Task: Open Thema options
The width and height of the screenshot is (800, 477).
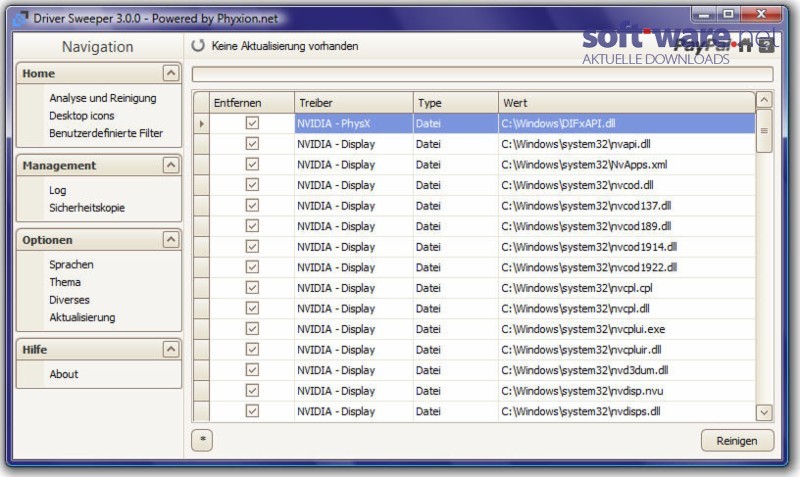Action: tap(65, 282)
